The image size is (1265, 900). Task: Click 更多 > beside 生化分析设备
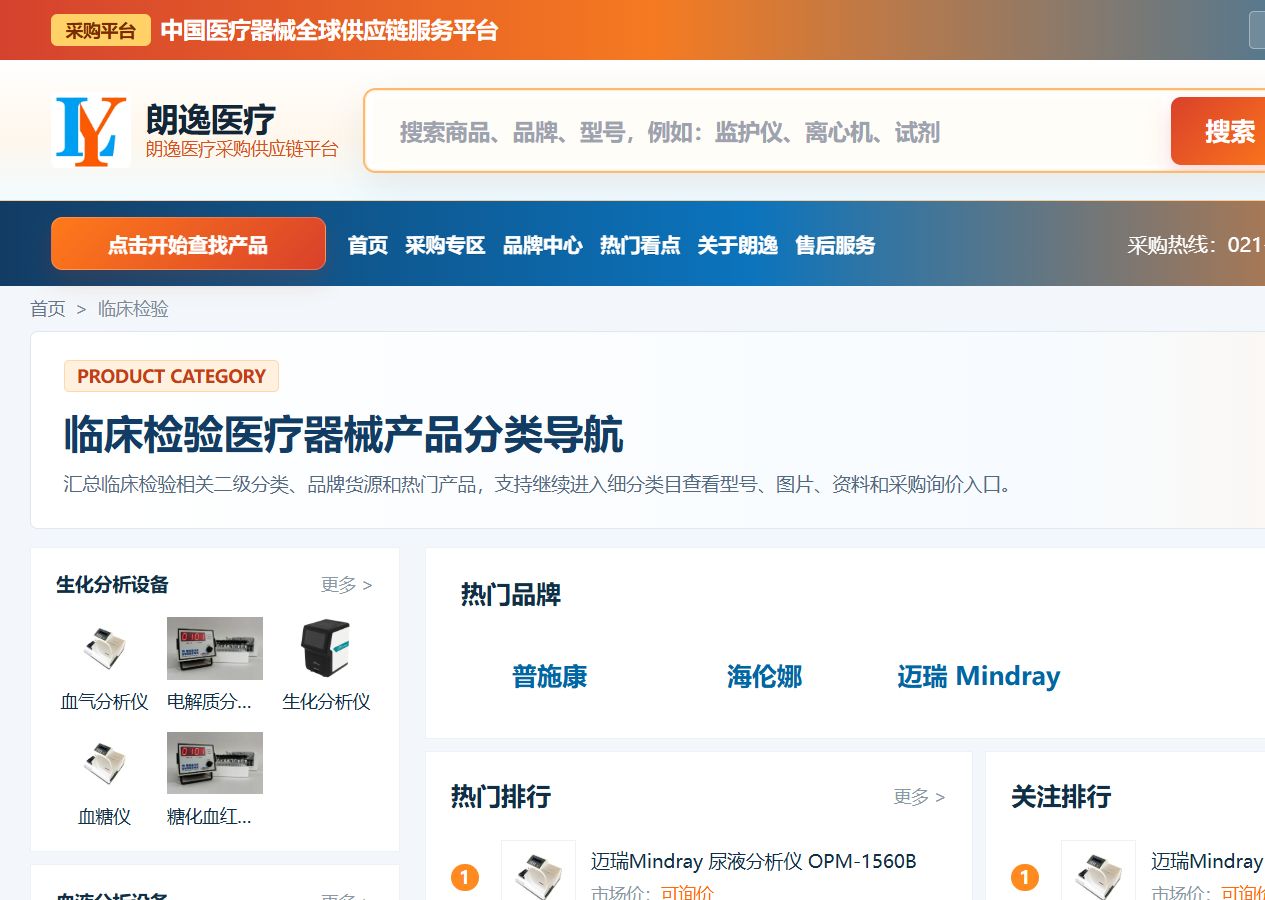(x=347, y=585)
